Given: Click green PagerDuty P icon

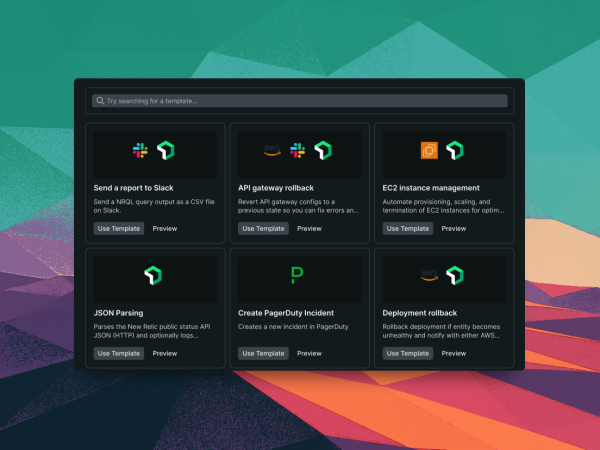Looking at the screenshot, I should [x=297, y=276].
